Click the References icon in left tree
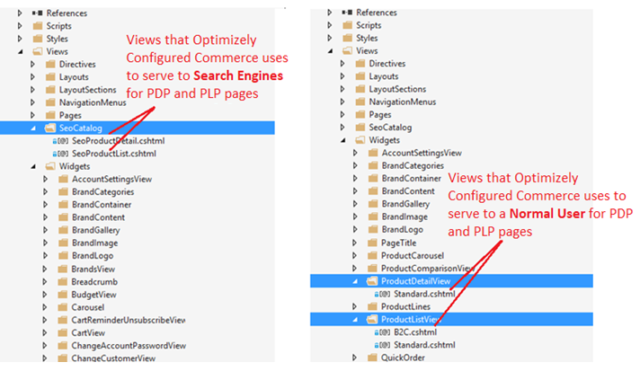This screenshot has height=380, width=640. coord(38,13)
